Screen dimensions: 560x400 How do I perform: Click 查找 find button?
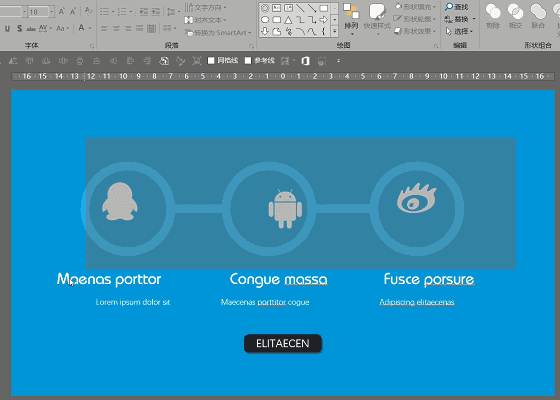[x=457, y=7]
